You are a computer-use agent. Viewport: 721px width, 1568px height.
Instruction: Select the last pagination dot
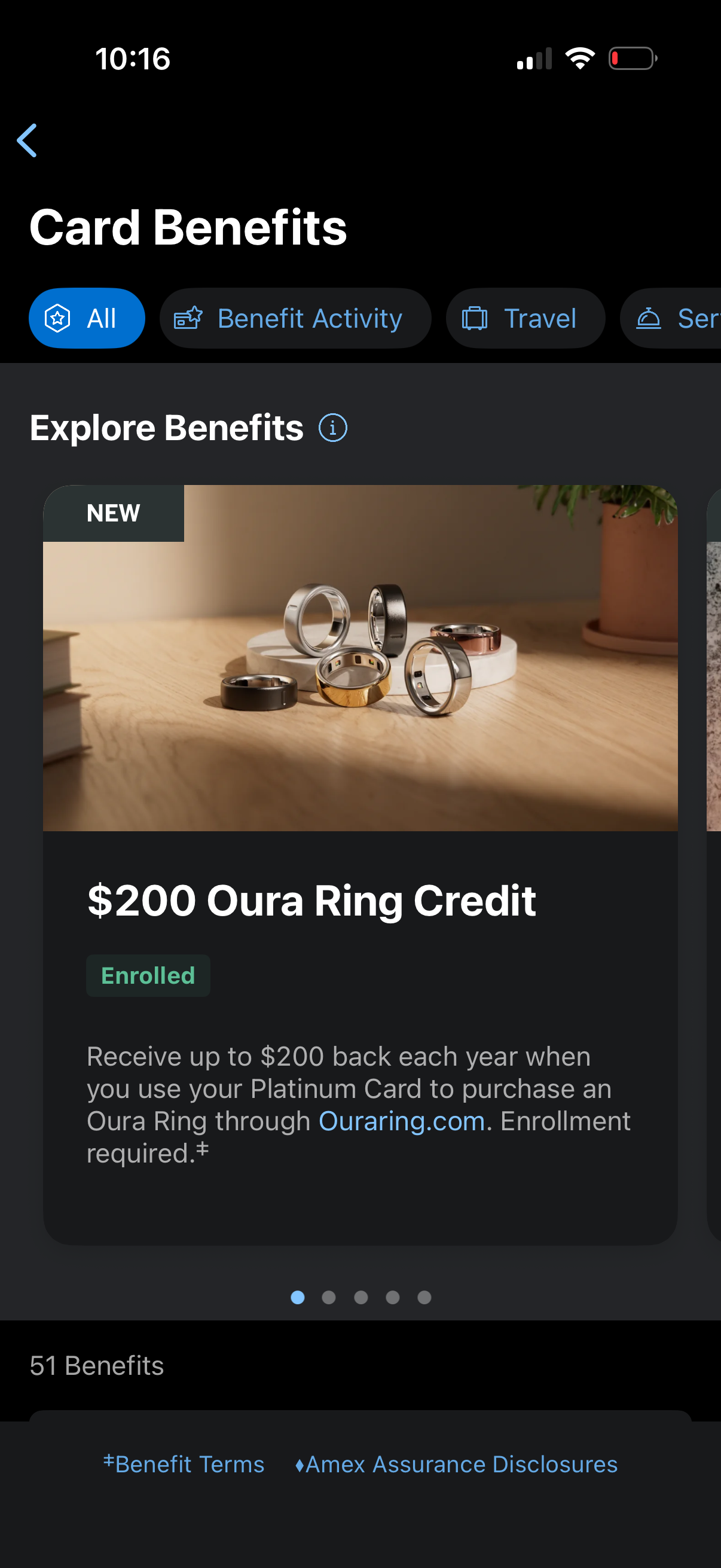coord(424,1297)
